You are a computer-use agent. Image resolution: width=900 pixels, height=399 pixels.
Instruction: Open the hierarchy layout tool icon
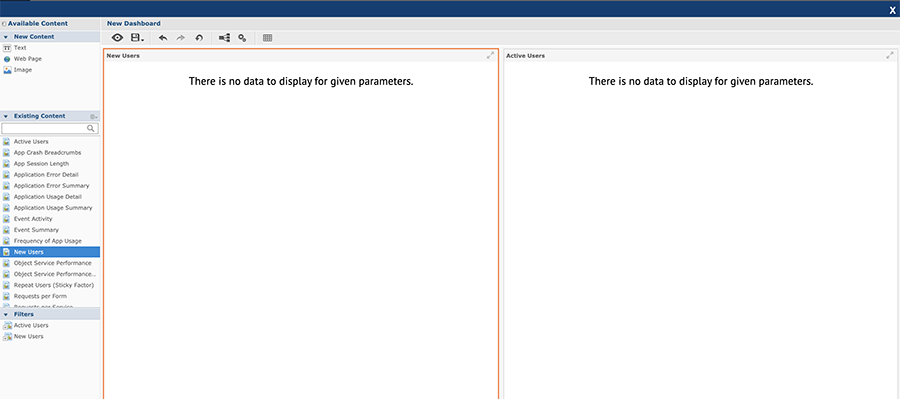pyautogui.click(x=224, y=38)
